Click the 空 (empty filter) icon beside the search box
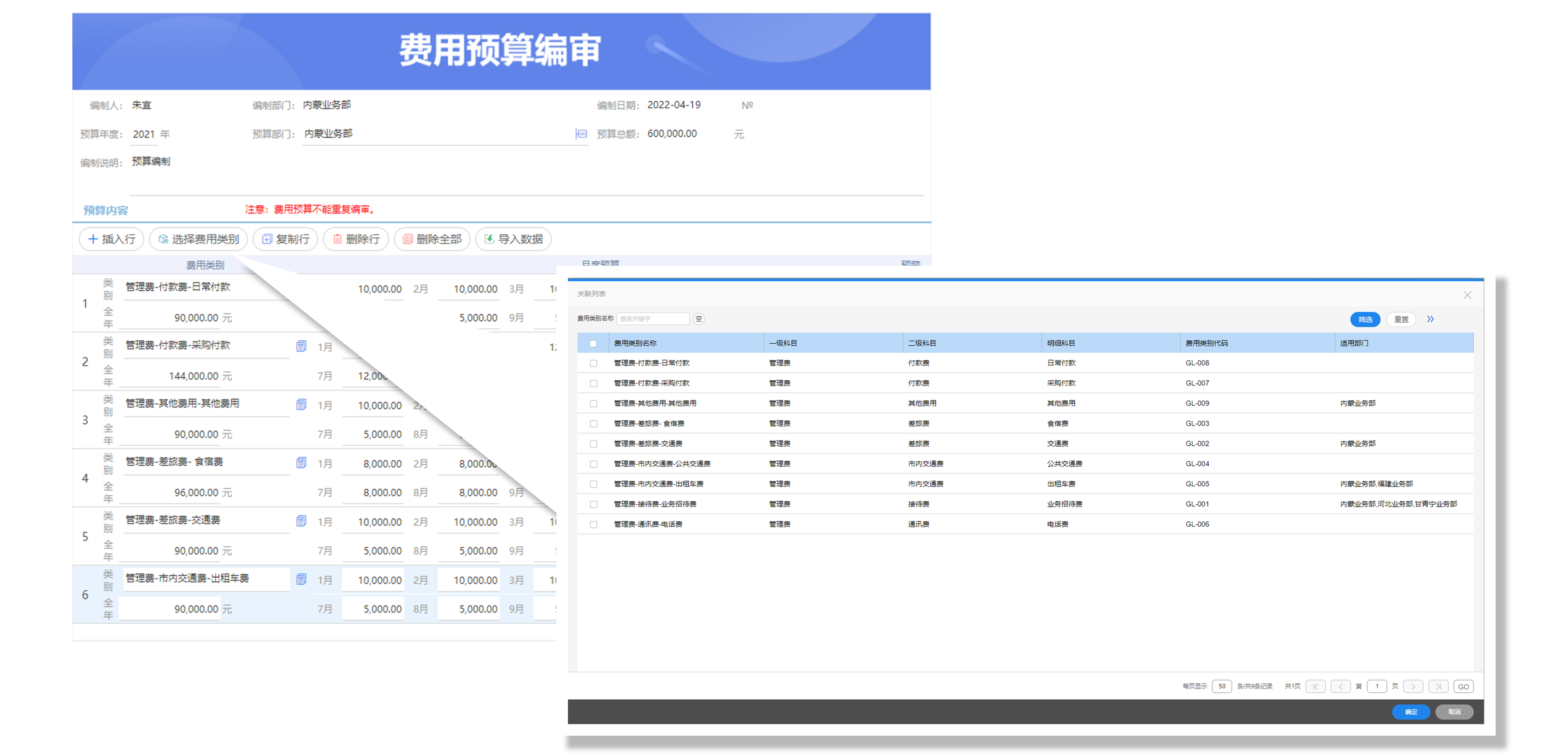Screen dimensions: 1568x756 tap(699, 319)
